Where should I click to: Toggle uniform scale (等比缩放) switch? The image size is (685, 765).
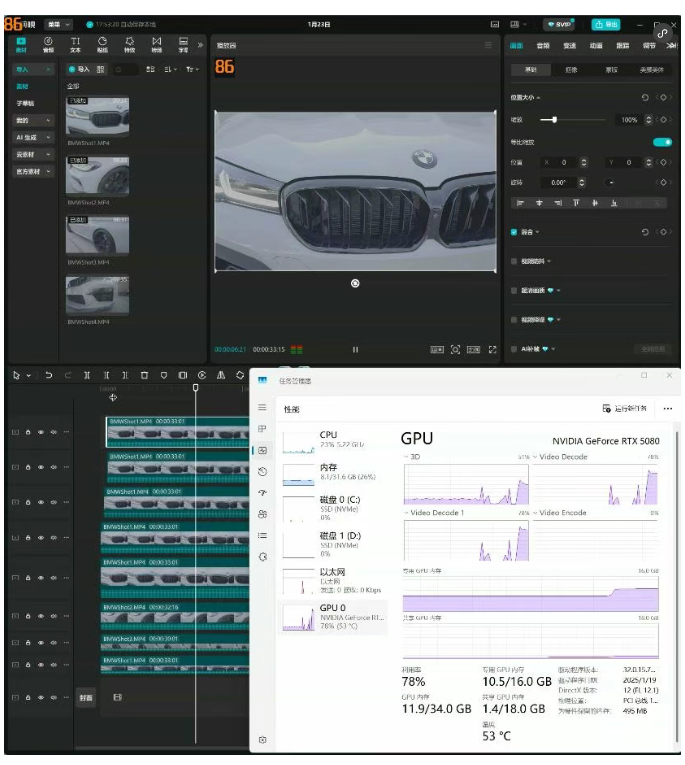click(x=662, y=142)
